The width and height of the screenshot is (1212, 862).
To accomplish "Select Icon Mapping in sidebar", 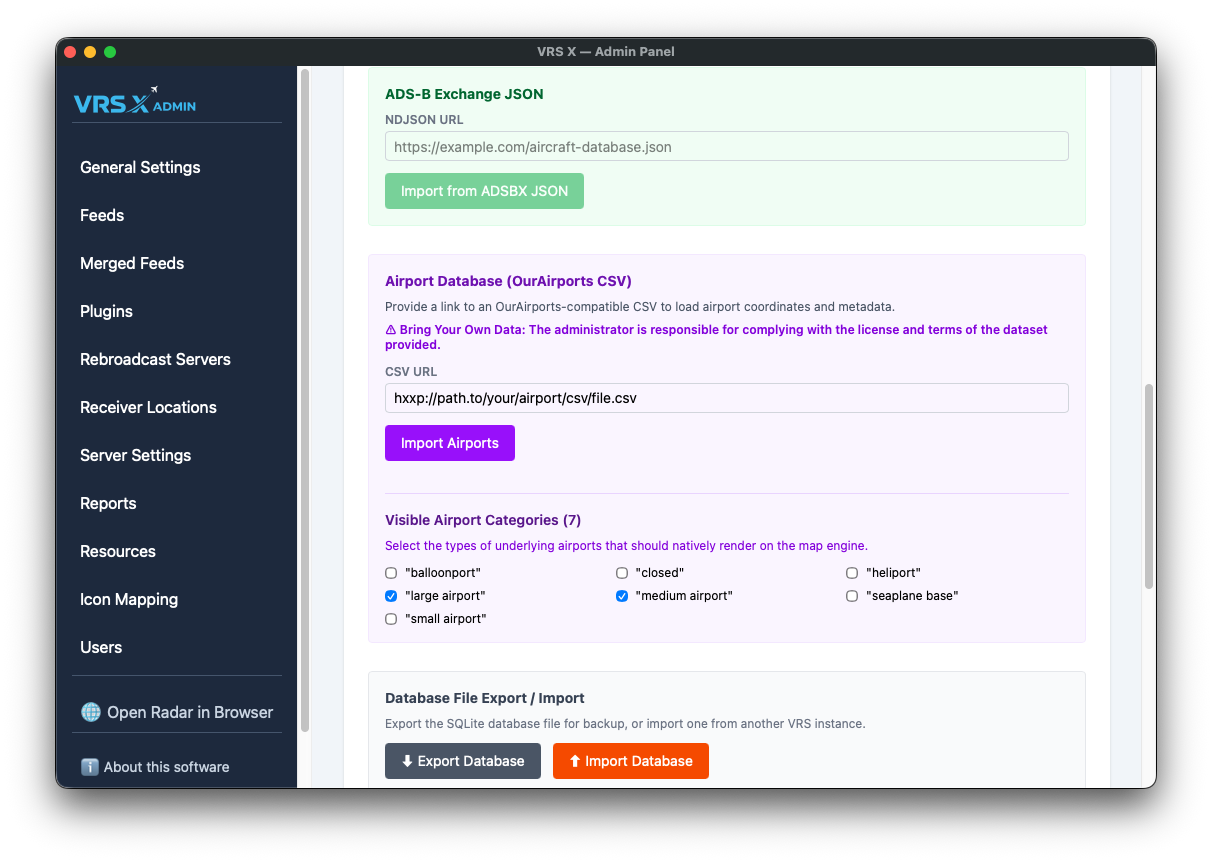I will coord(129,599).
